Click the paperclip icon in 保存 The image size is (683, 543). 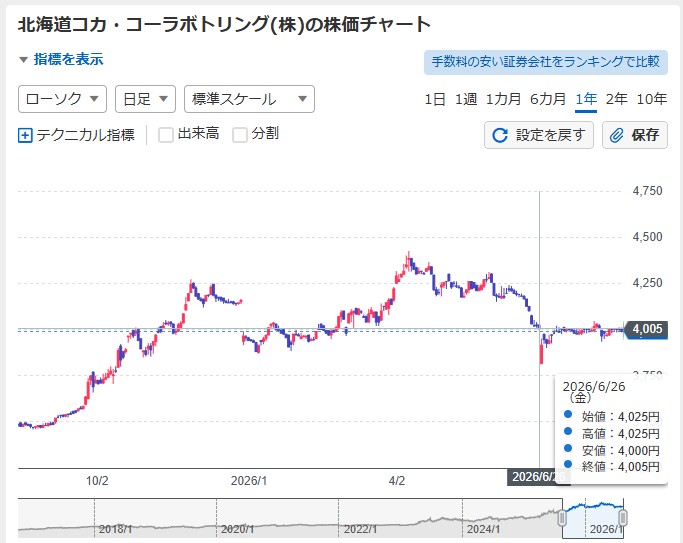coord(616,135)
